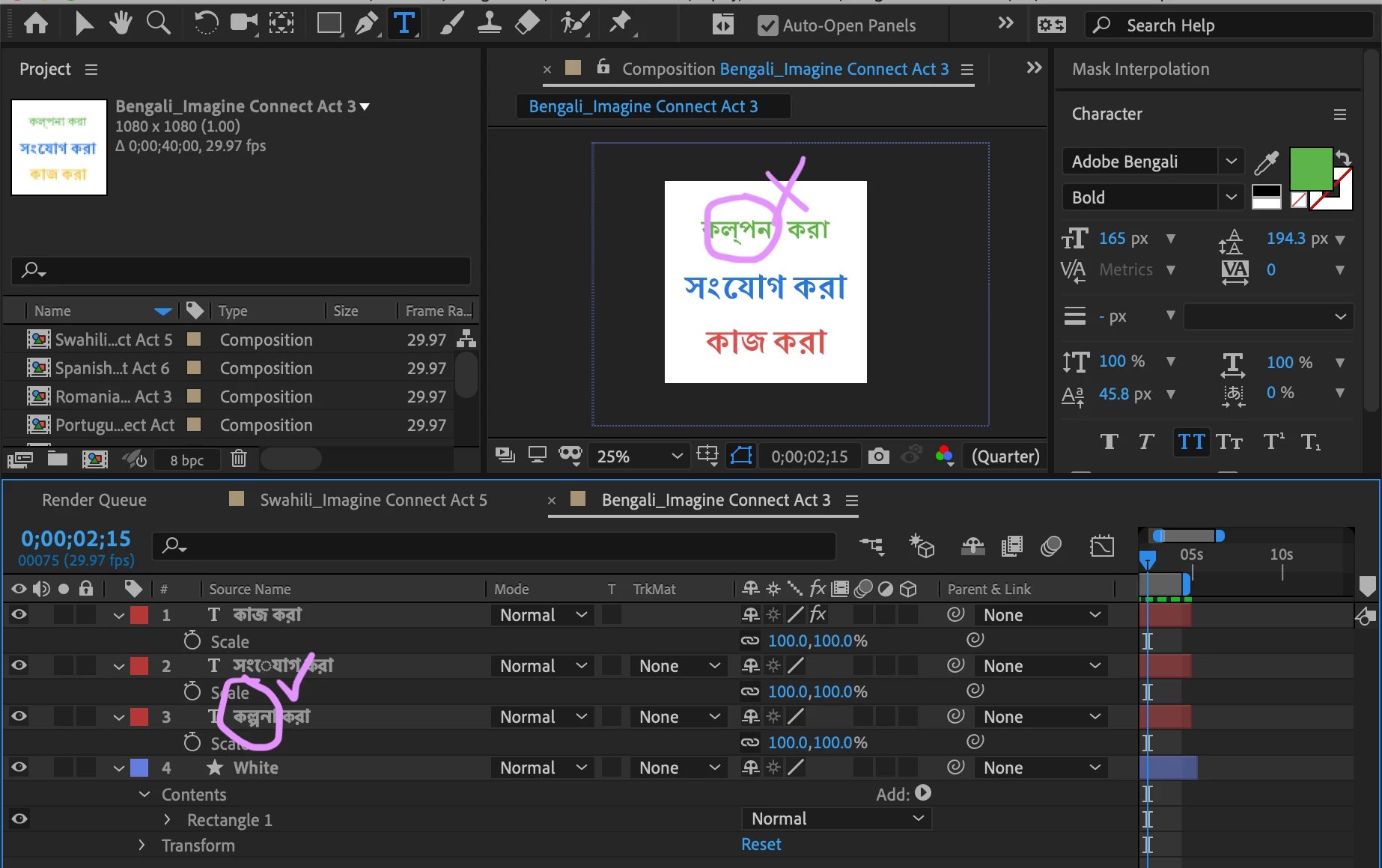
Task: Click the green fill color swatch
Action: pos(1310,168)
